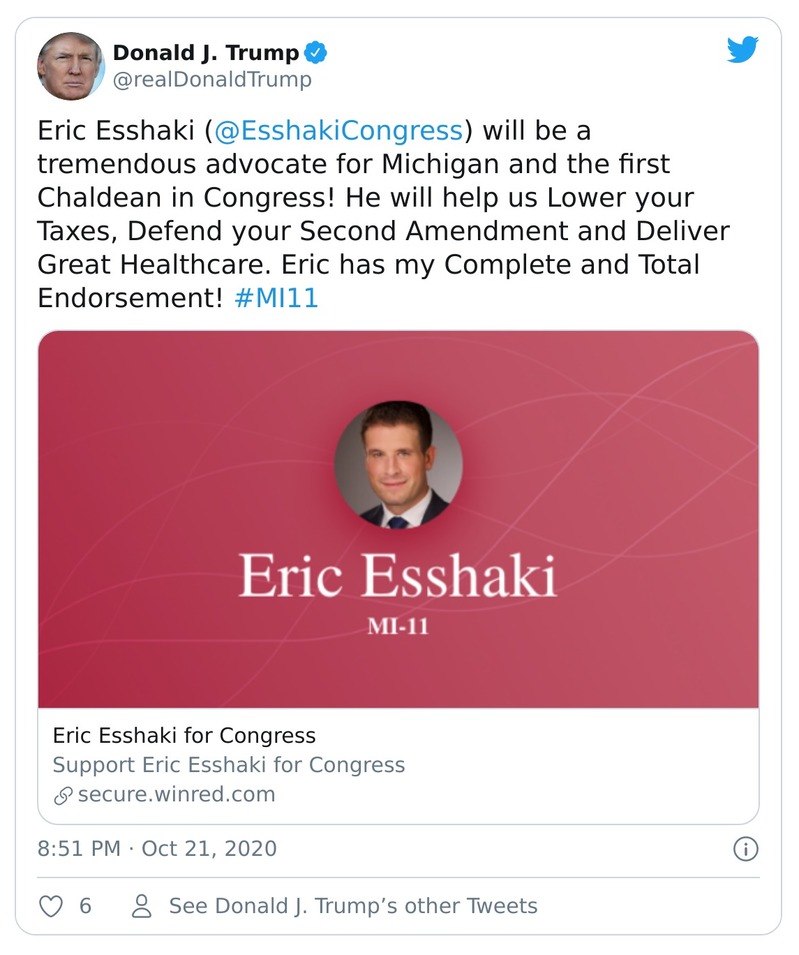Open the tweet author's profile picture

click(x=71, y=66)
